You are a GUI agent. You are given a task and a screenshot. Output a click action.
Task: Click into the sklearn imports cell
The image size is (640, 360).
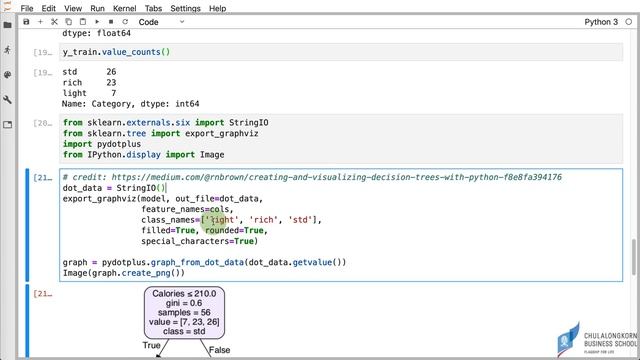click(x=341, y=139)
